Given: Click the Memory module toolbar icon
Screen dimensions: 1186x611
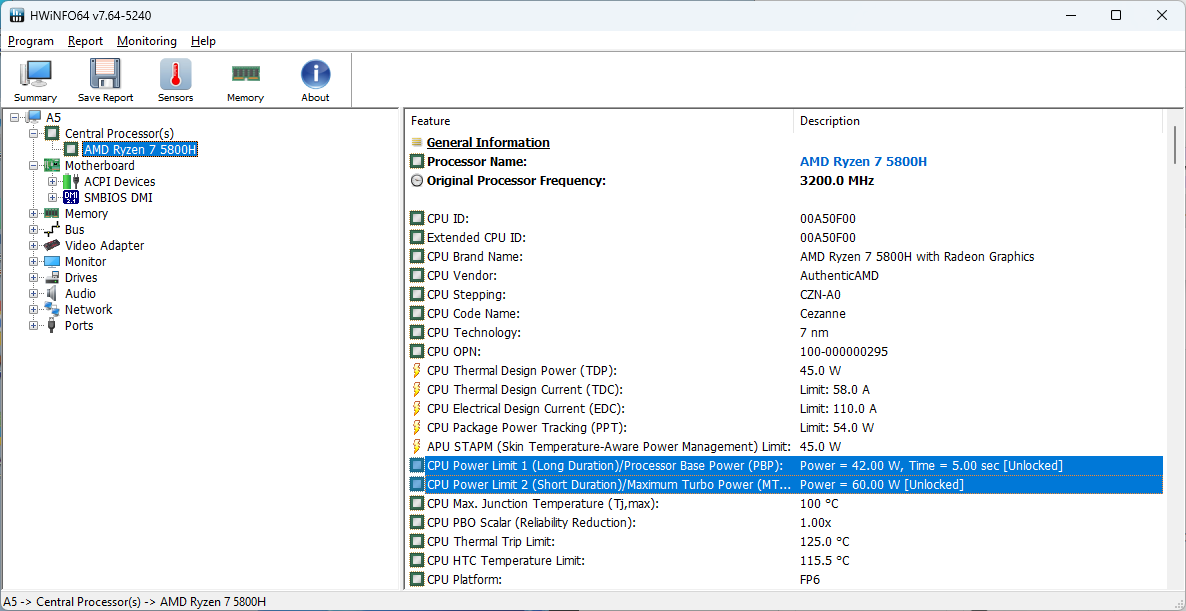Looking at the screenshot, I should click(x=245, y=73).
